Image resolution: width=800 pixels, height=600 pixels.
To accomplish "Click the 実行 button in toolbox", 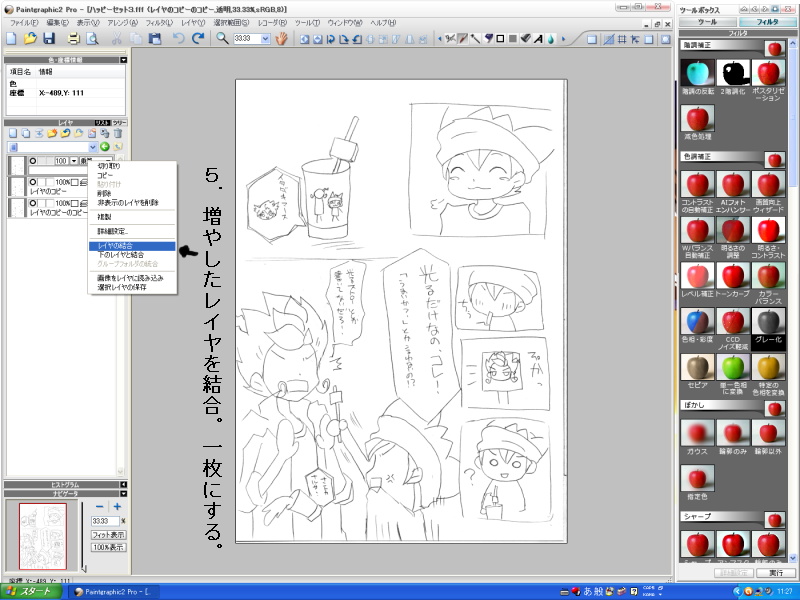I will [776, 573].
